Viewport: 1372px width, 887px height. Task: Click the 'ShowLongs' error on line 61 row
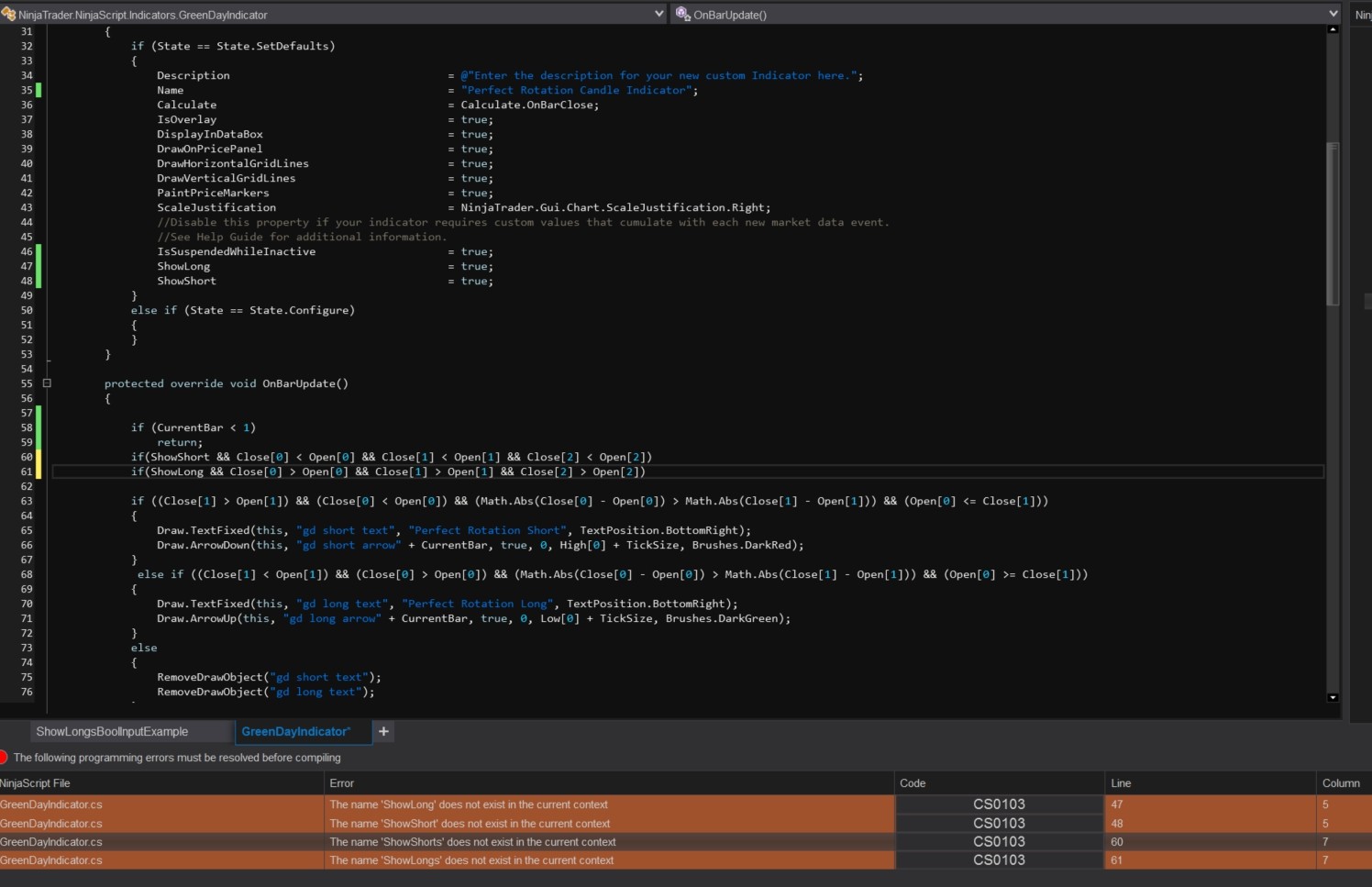pyautogui.click(x=471, y=859)
